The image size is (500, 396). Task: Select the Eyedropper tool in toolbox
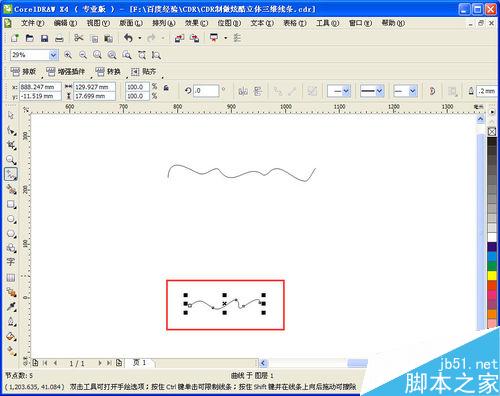(11, 307)
